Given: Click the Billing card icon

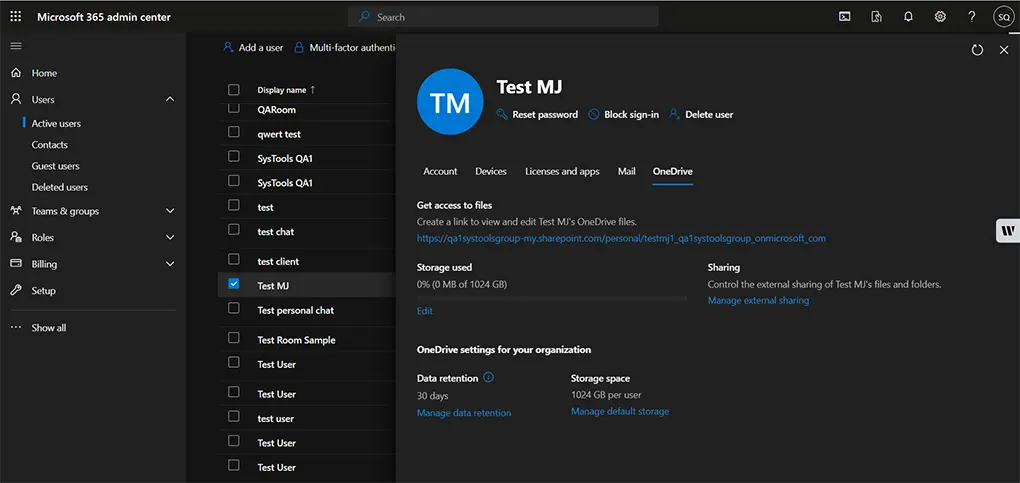Looking at the screenshot, I should click(16, 264).
